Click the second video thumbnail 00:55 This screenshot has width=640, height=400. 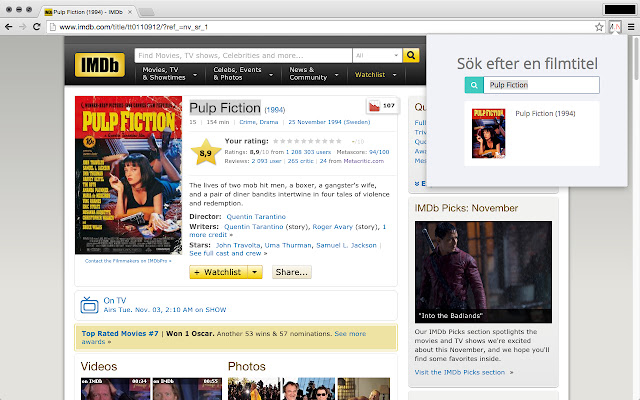(x=187, y=389)
